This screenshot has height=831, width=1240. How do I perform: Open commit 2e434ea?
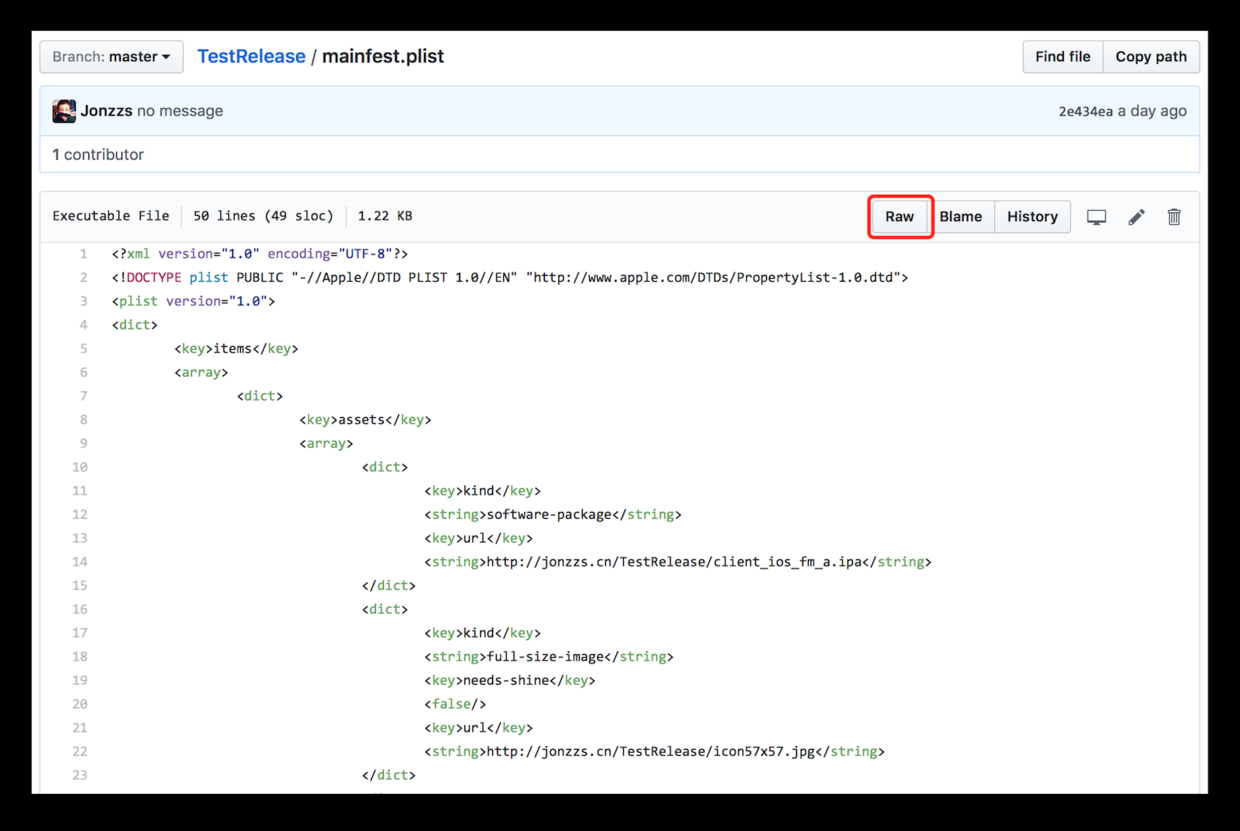coord(1085,111)
